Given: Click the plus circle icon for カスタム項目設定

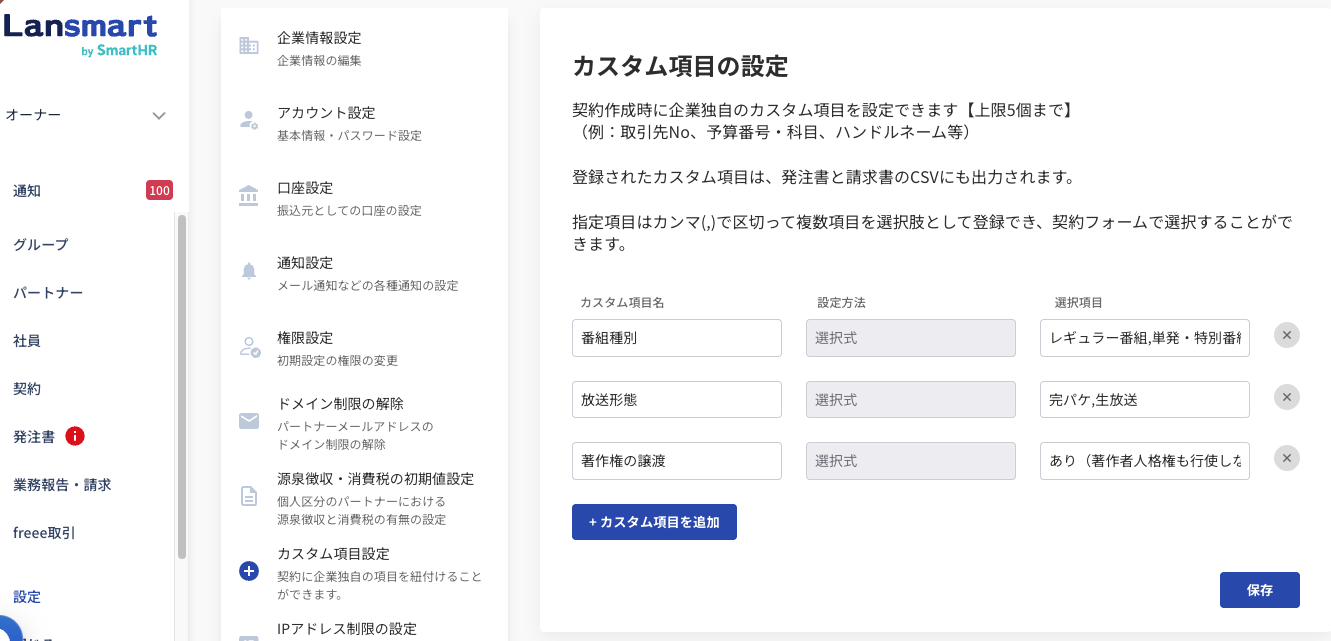Looking at the screenshot, I should [249, 572].
